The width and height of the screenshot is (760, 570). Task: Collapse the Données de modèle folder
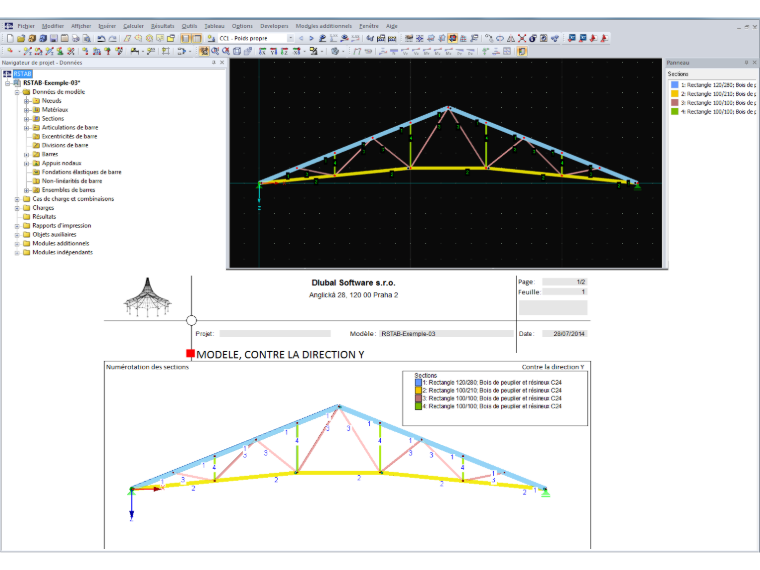pyautogui.click(x=17, y=92)
